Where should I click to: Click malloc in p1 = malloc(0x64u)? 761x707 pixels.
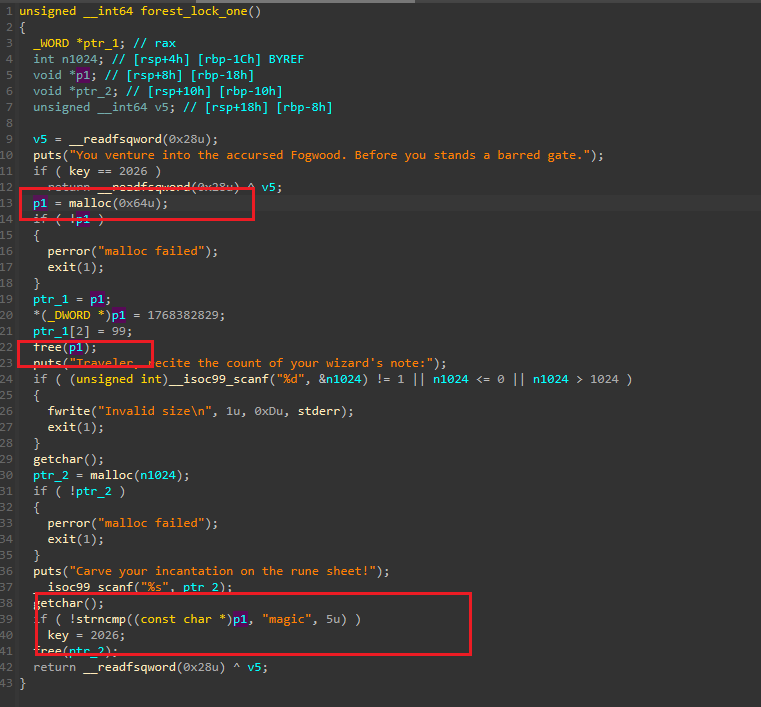point(90,203)
